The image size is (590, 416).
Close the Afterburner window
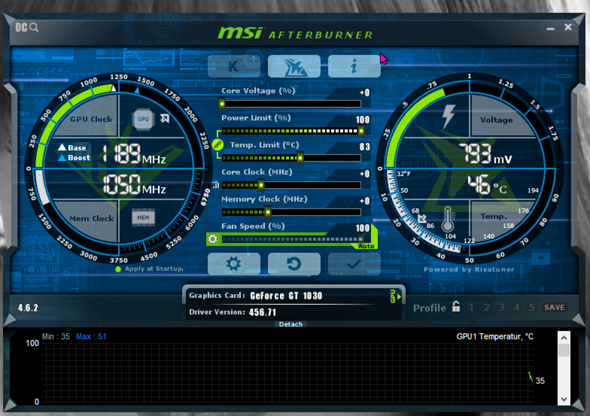click(568, 27)
